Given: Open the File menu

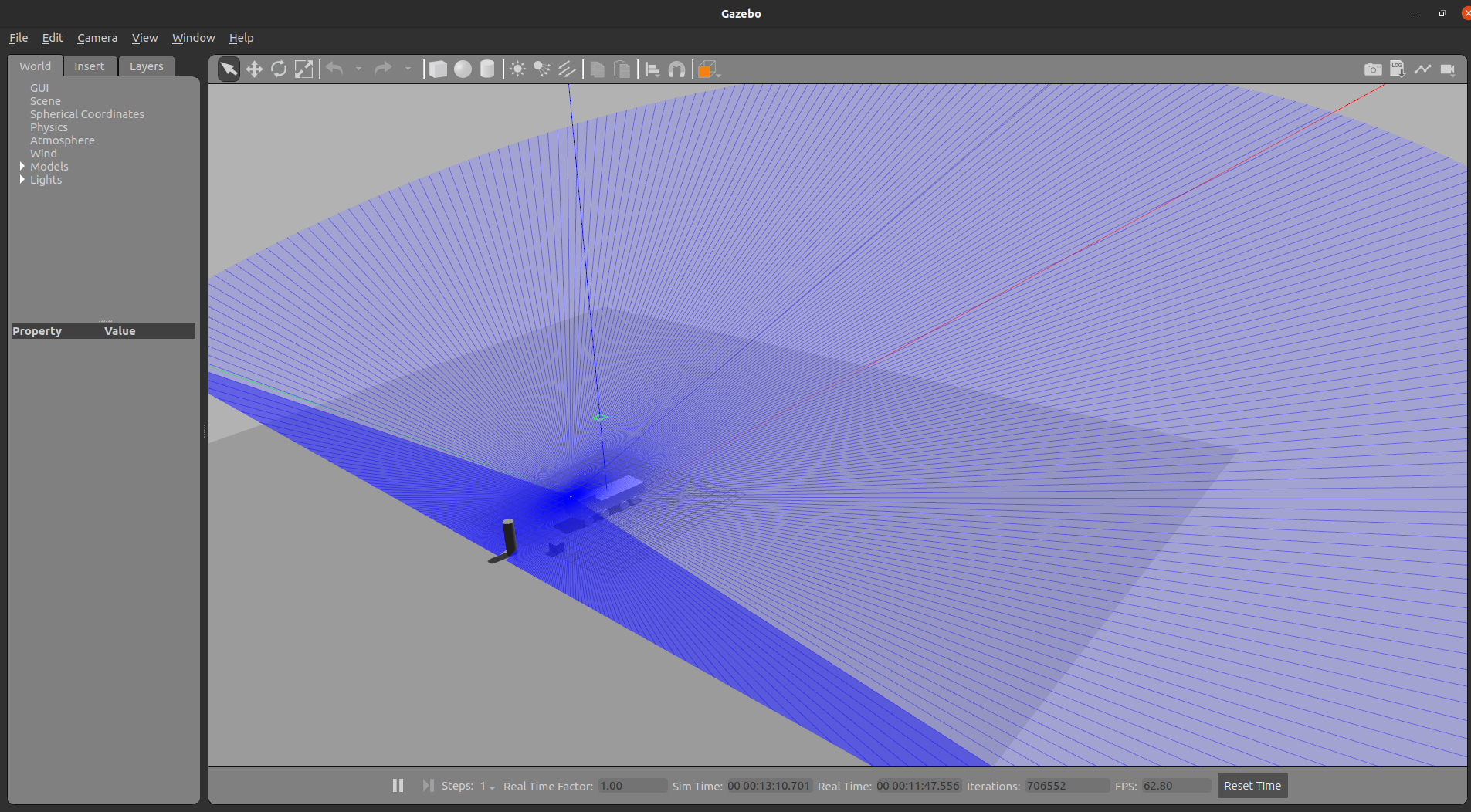Looking at the screenshot, I should click(x=19, y=38).
